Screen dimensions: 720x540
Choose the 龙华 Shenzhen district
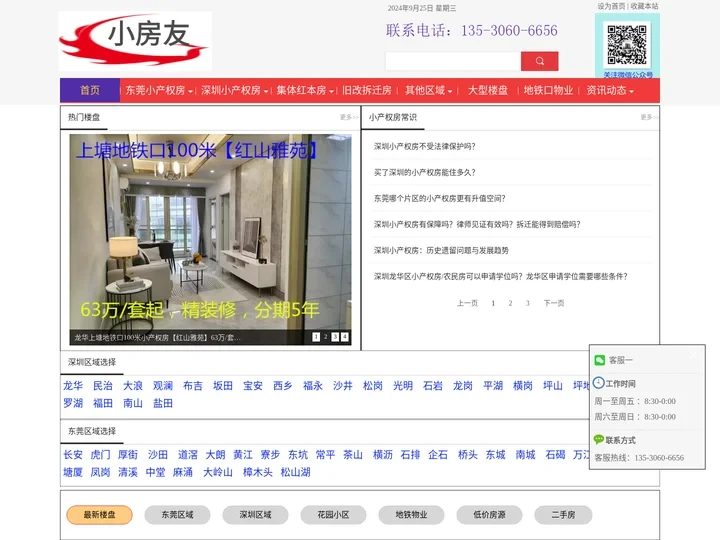tap(73, 386)
